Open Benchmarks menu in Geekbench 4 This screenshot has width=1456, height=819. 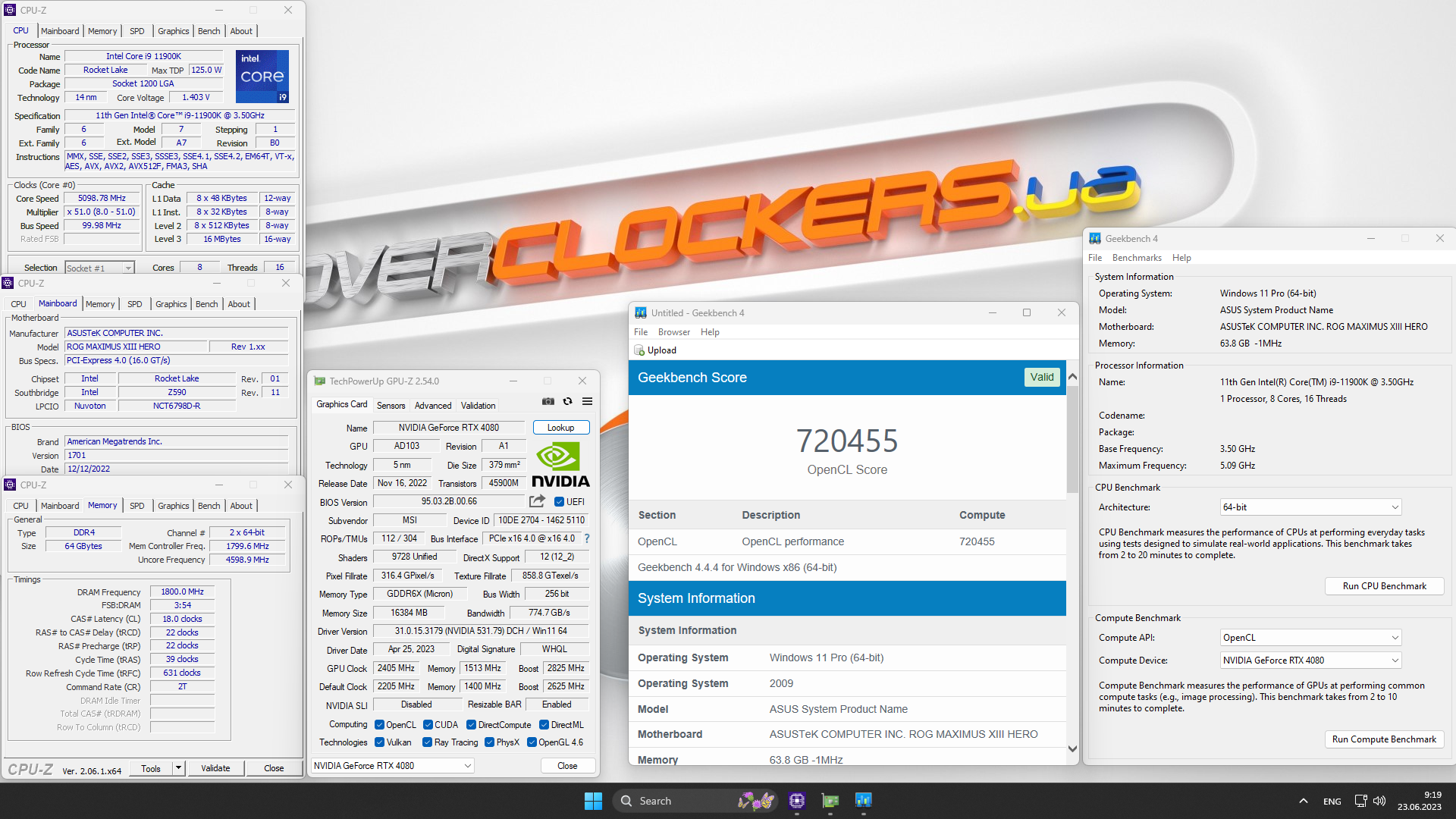point(1137,258)
